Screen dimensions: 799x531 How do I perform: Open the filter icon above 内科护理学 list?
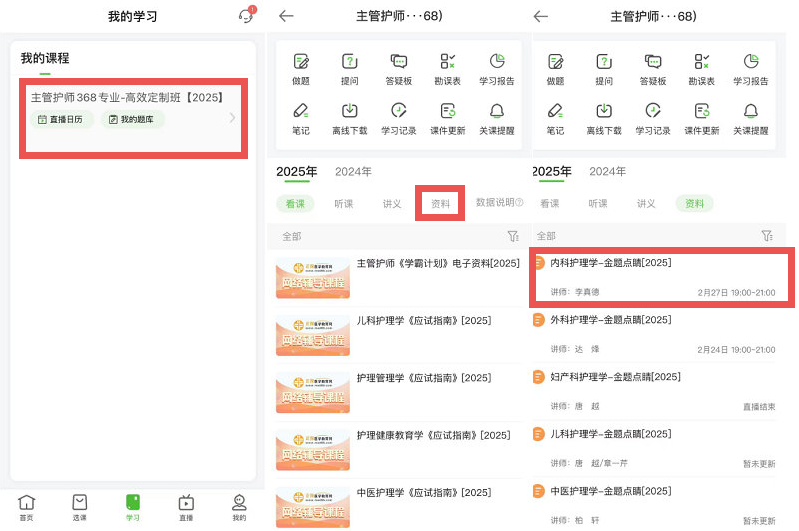tap(767, 236)
